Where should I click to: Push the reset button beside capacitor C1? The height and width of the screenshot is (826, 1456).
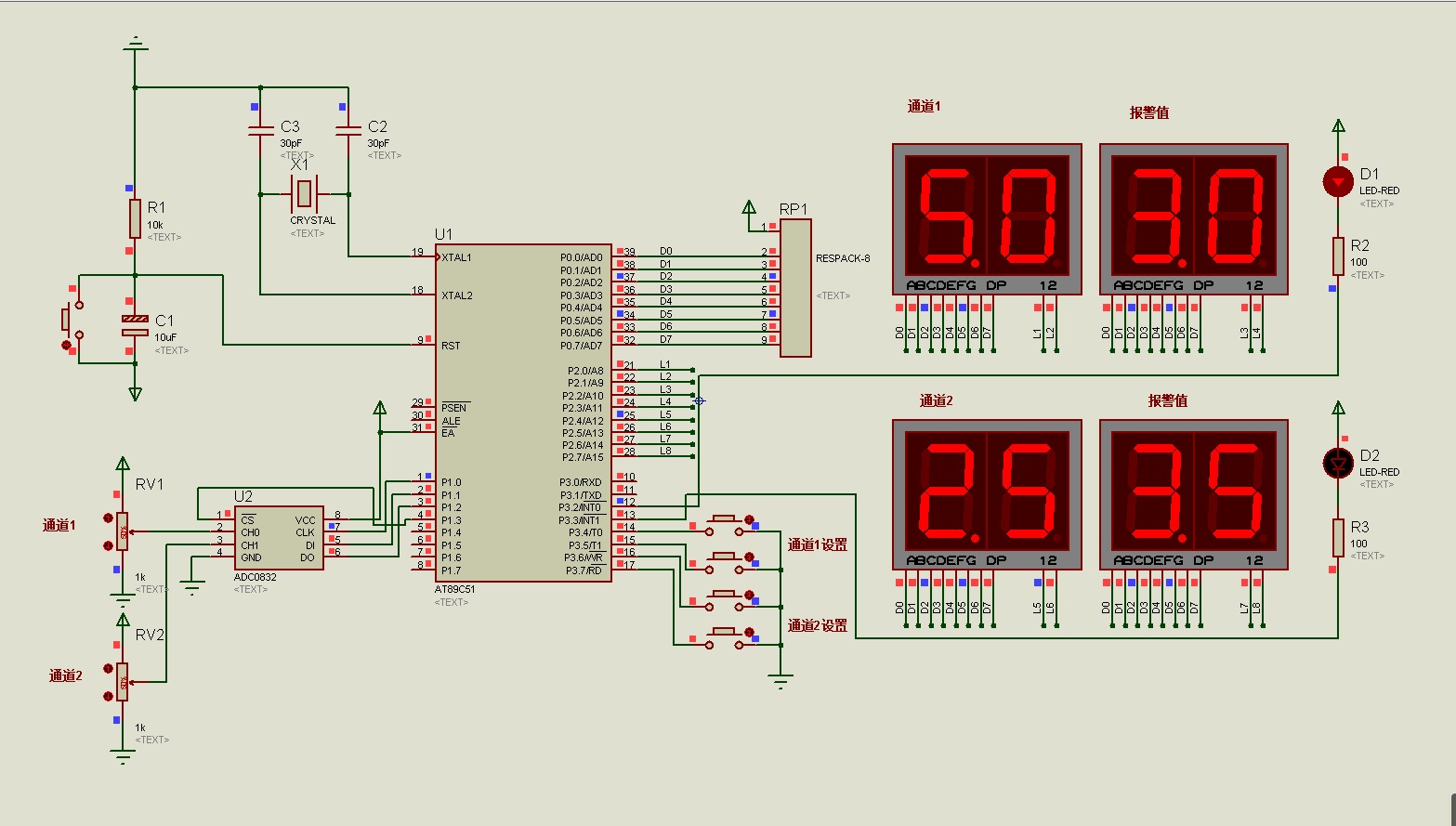(x=66, y=320)
